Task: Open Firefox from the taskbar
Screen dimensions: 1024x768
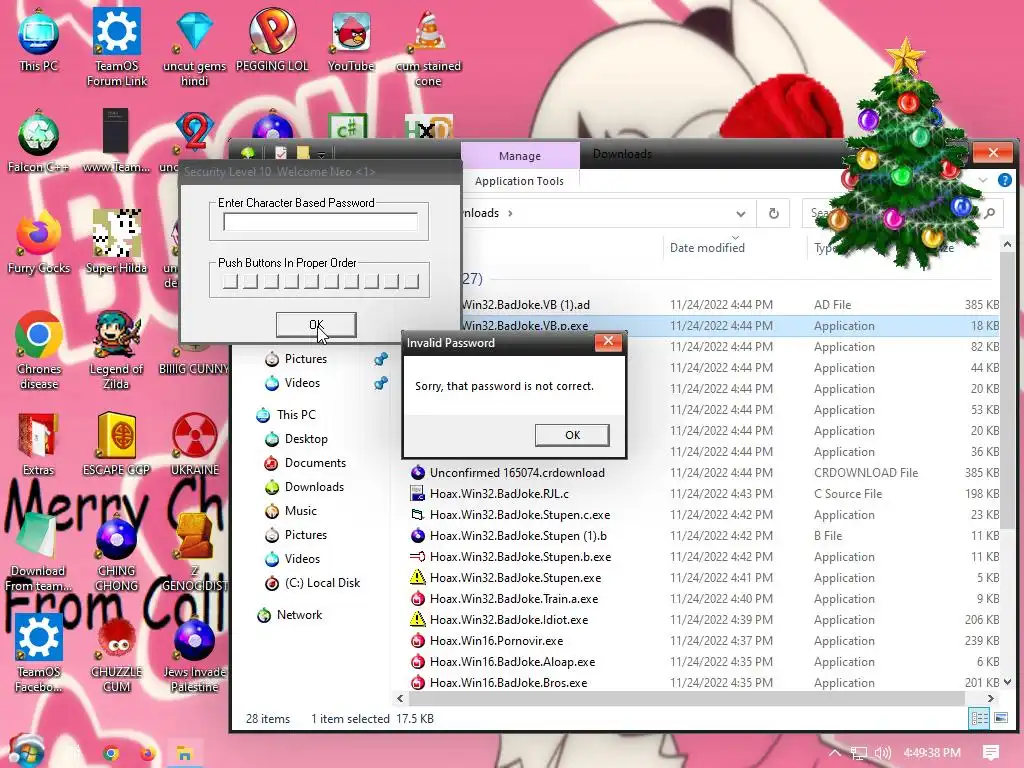Action: [x=148, y=753]
